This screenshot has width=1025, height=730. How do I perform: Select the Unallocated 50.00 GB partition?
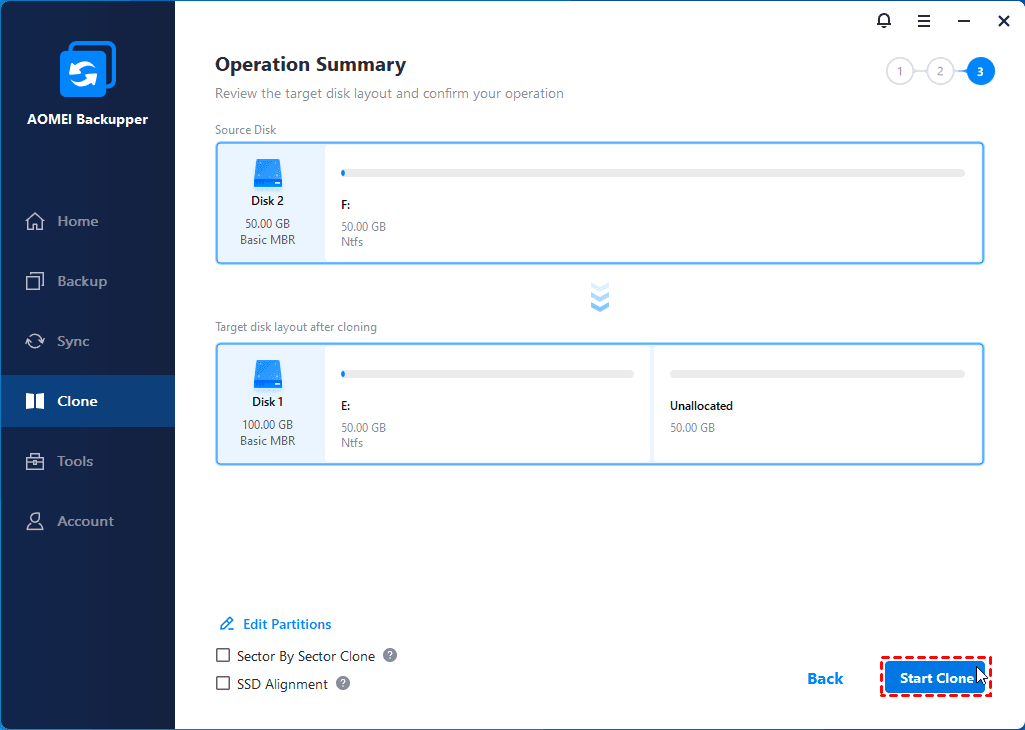pyautogui.click(x=817, y=404)
